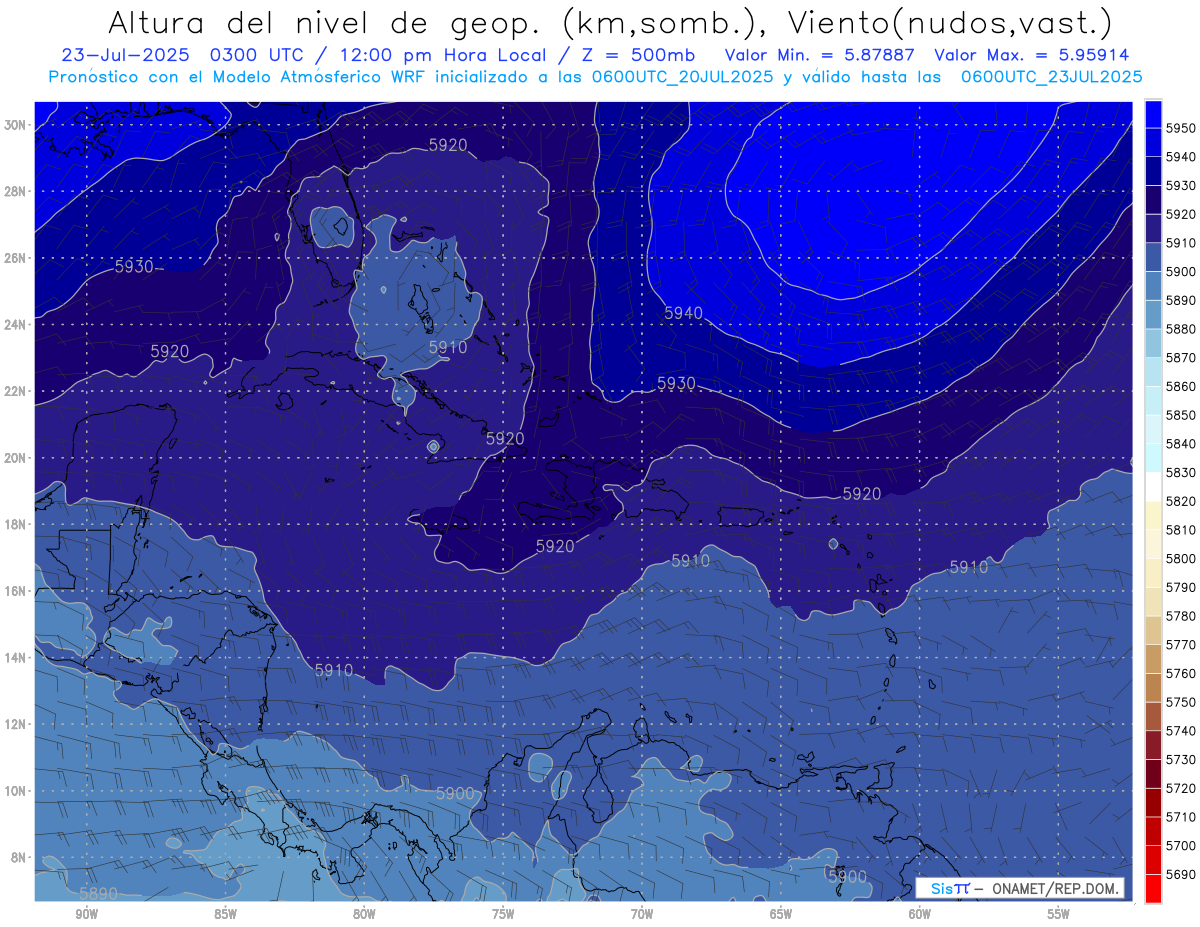Click the '60W' longitude axis label
1200x927 pixels.
click(920, 915)
